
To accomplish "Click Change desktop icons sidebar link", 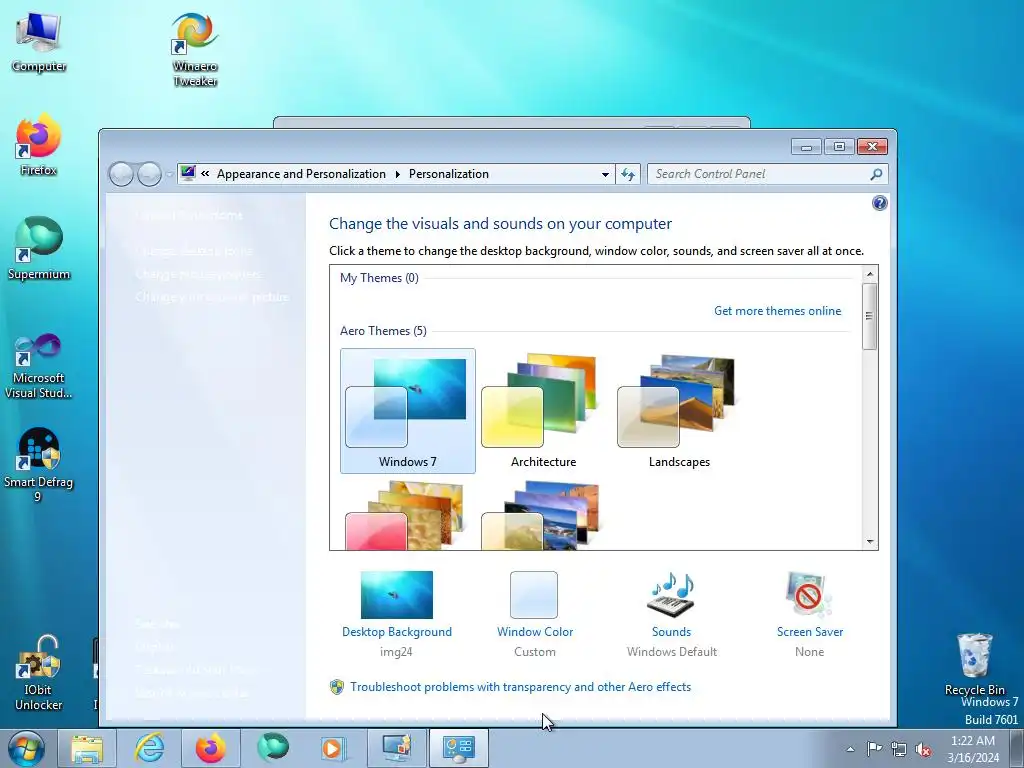I will [x=194, y=251].
